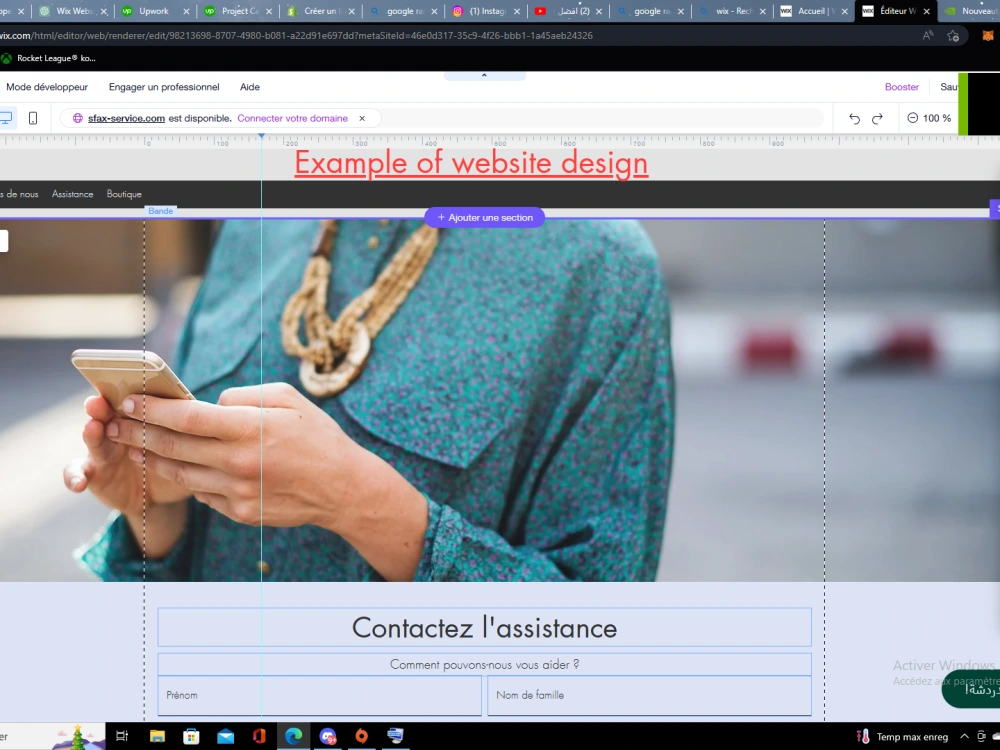Viewport: 1000px width, 750px height.
Task: Click the add to favorites star icon
Action: [x=953, y=36]
